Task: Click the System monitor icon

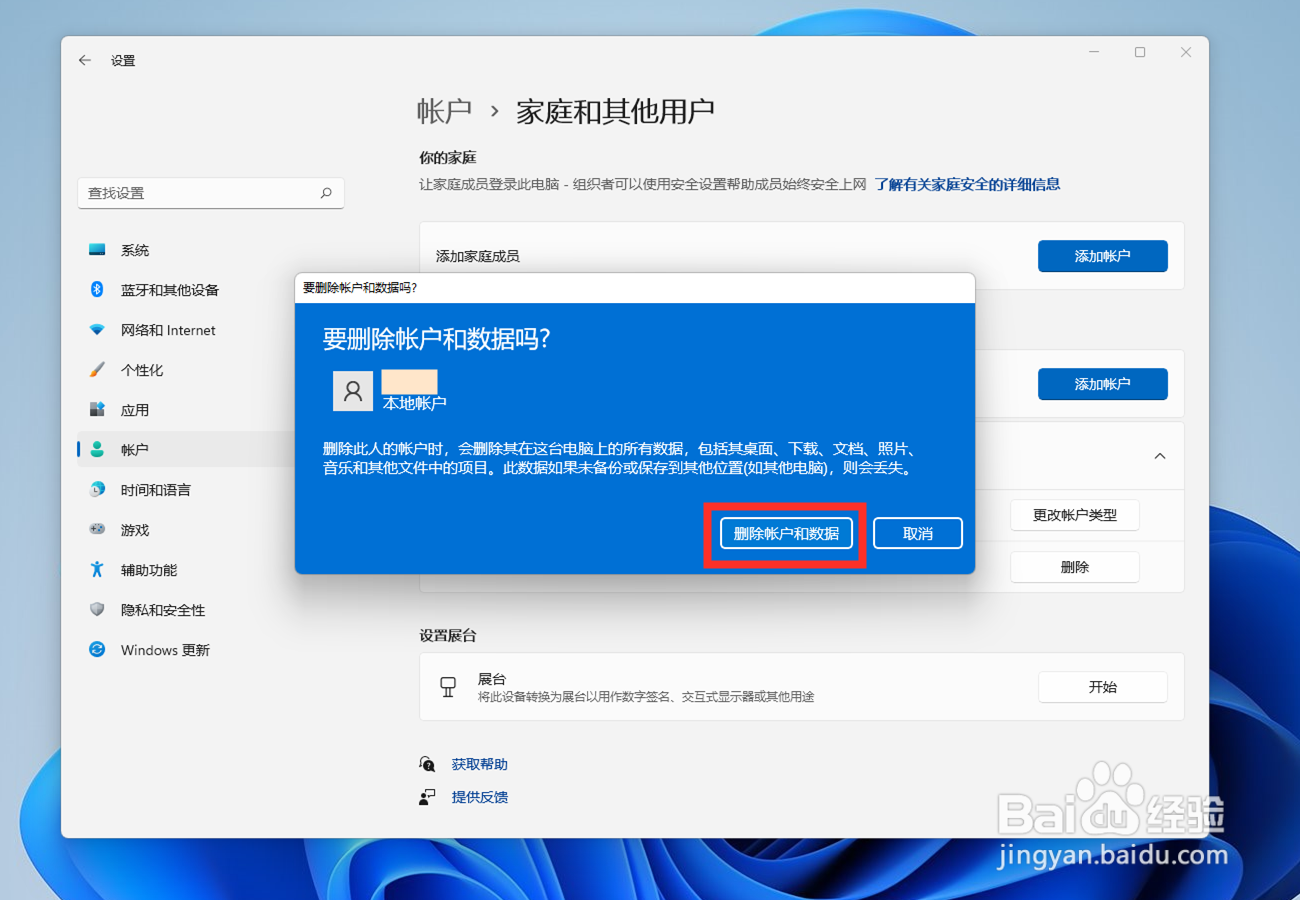Action: coord(97,250)
